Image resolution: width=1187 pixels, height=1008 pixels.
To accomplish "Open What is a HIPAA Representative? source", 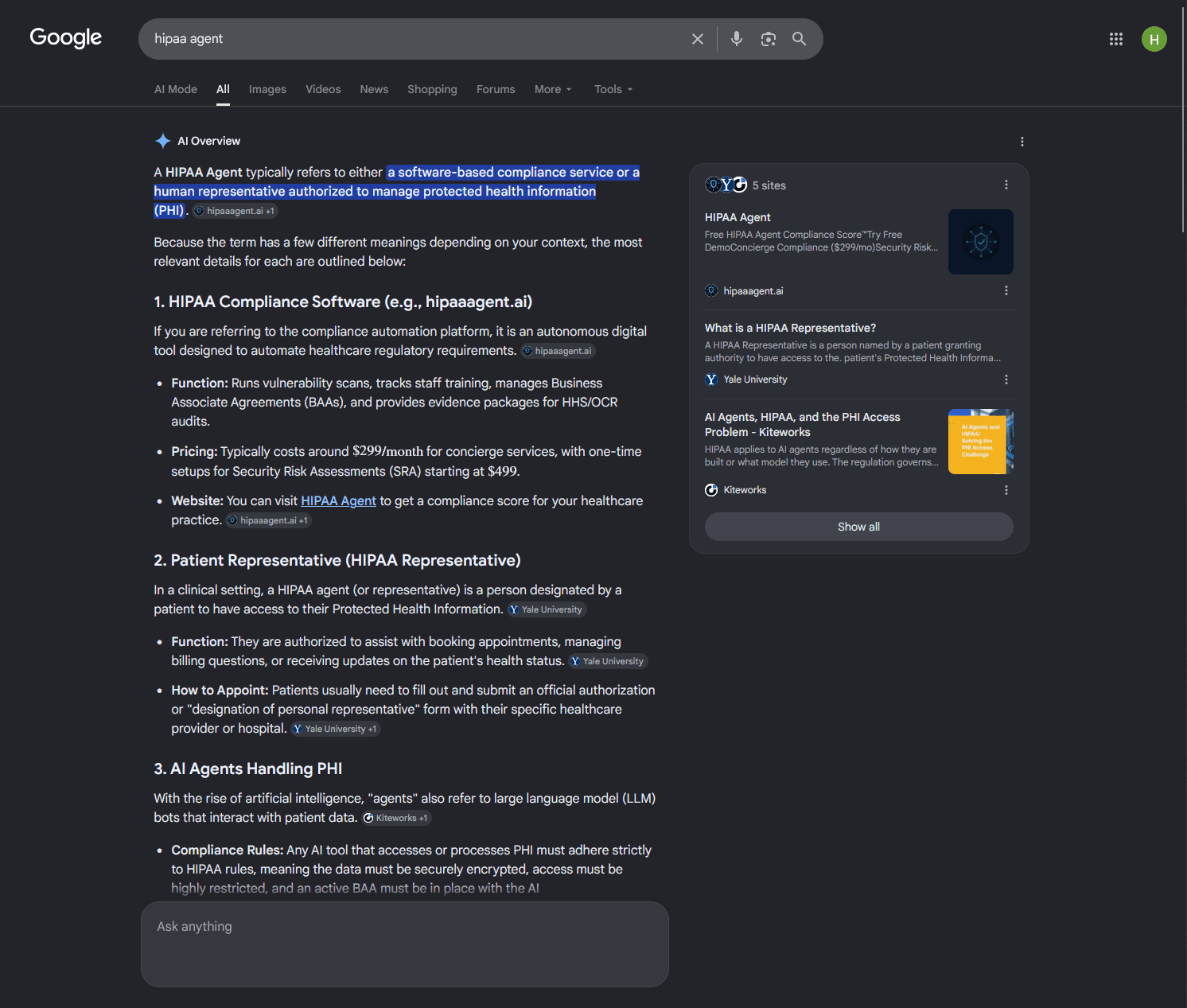I will [x=790, y=328].
